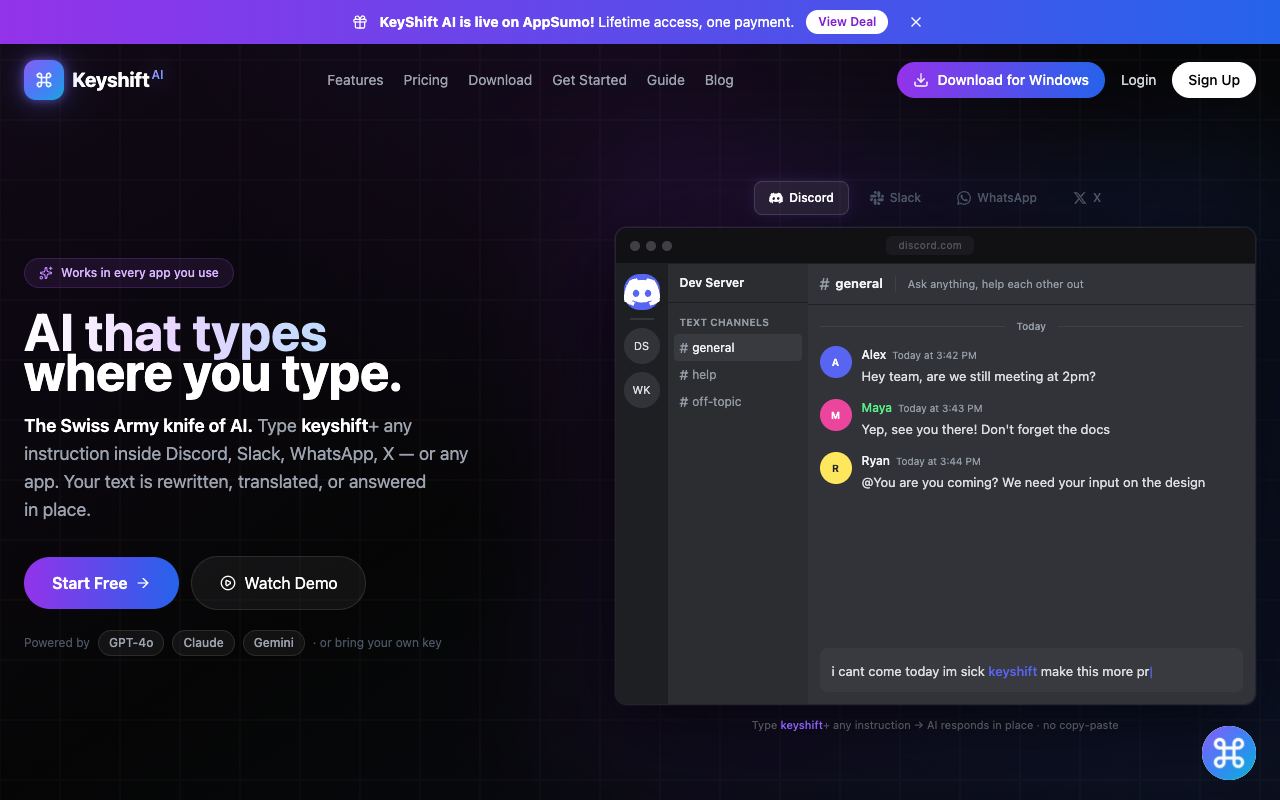The width and height of the screenshot is (1280, 800).
Task: Click the Gemini model badge
Action: coord(274,643)
